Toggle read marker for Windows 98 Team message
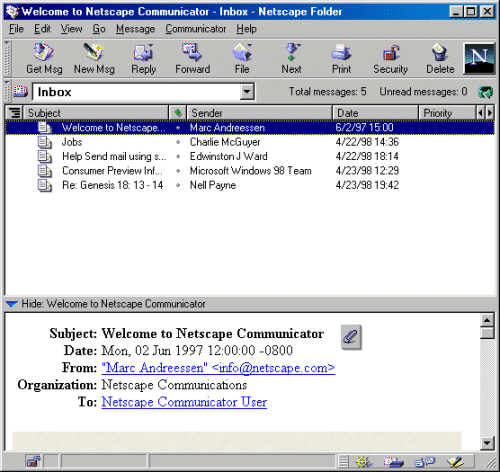The height and width of the screenshot is (472, 500). (178, 171)
